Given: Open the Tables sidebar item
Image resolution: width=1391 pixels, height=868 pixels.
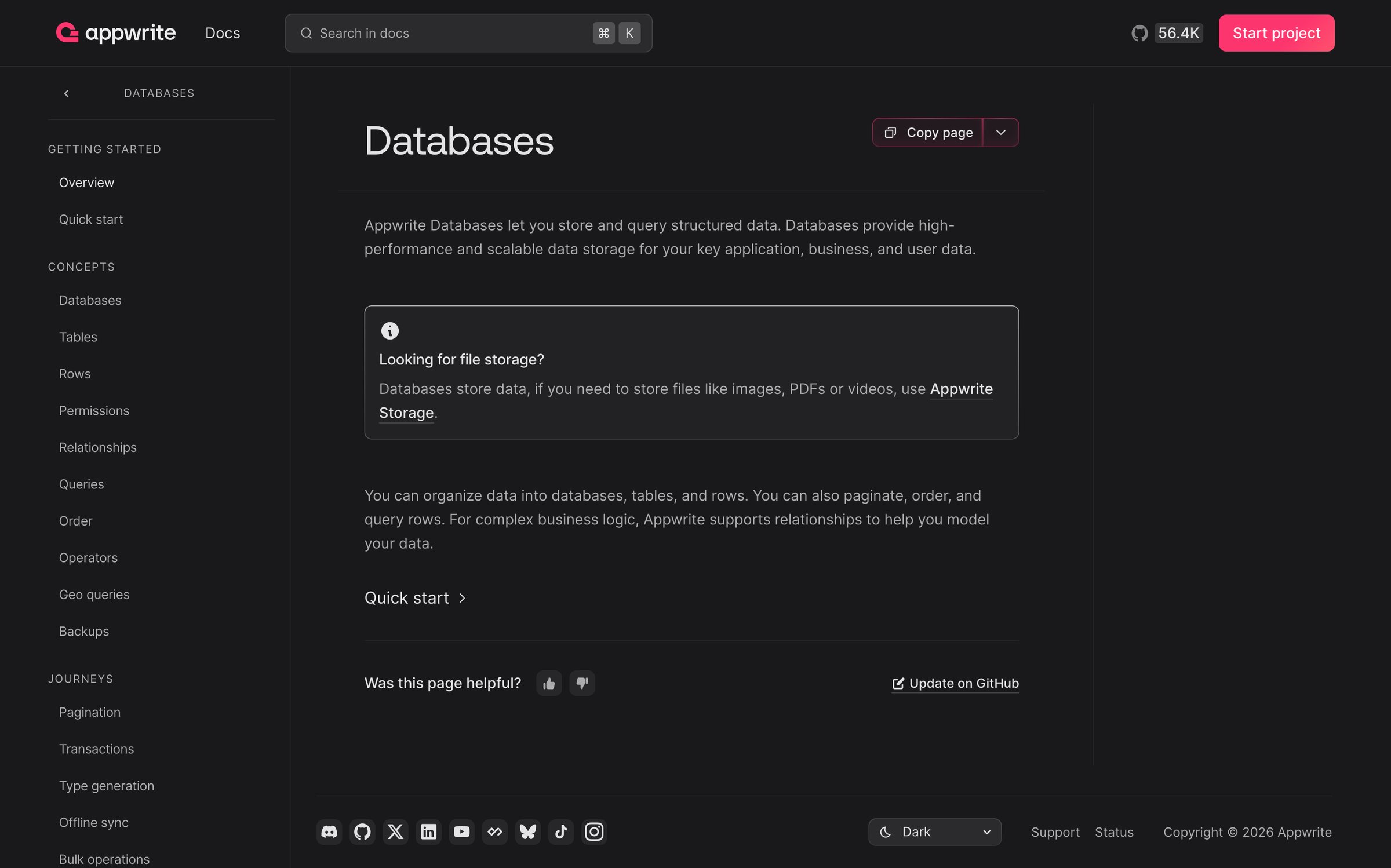Looking at the screenshot, I should (78, 337).
